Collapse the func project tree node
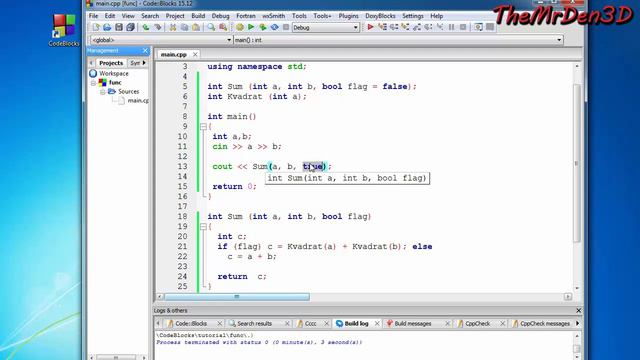The image size is (640, 360). pyautogui.click(x=93, y=82)
